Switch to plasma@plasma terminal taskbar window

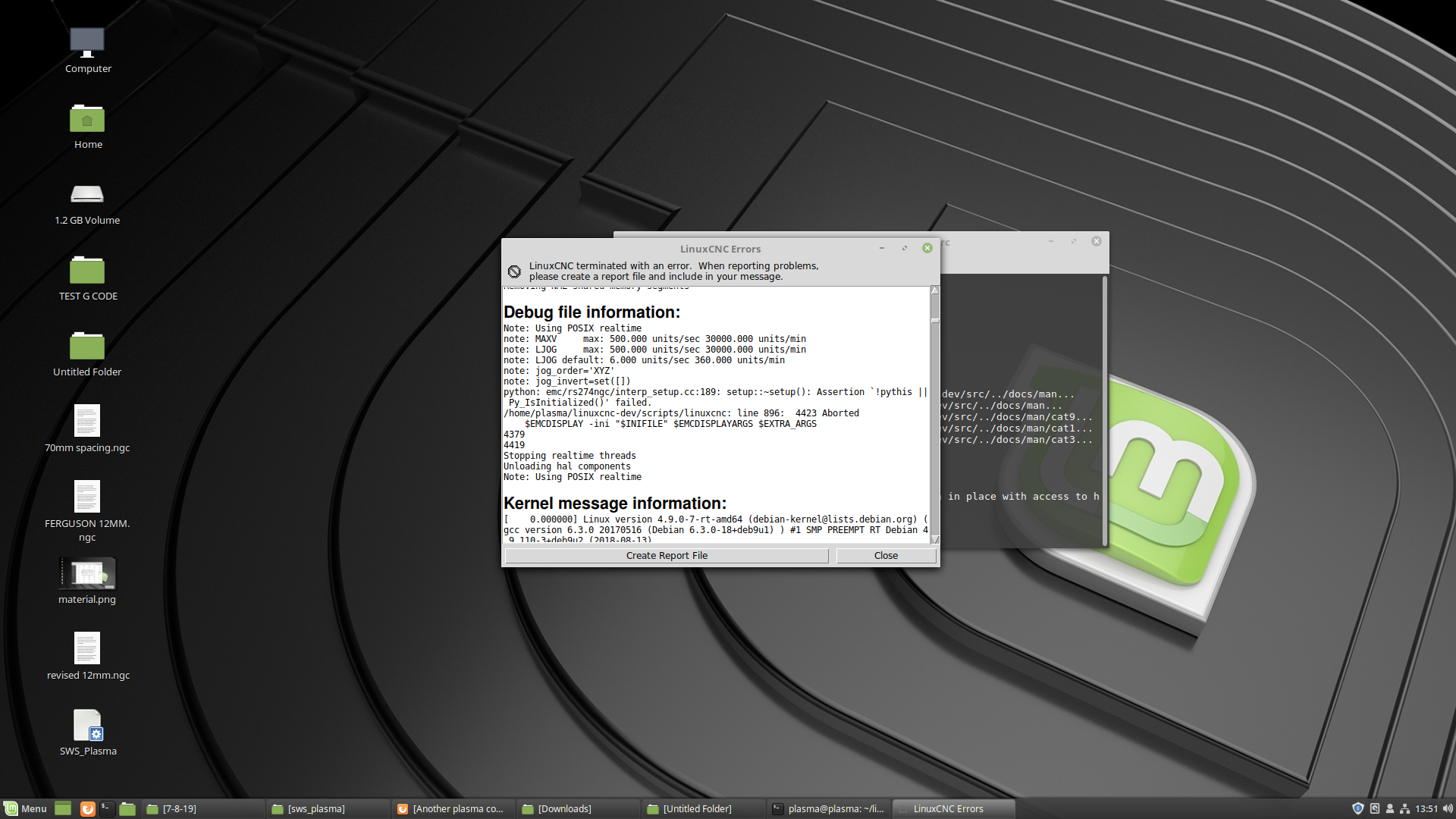828,809
